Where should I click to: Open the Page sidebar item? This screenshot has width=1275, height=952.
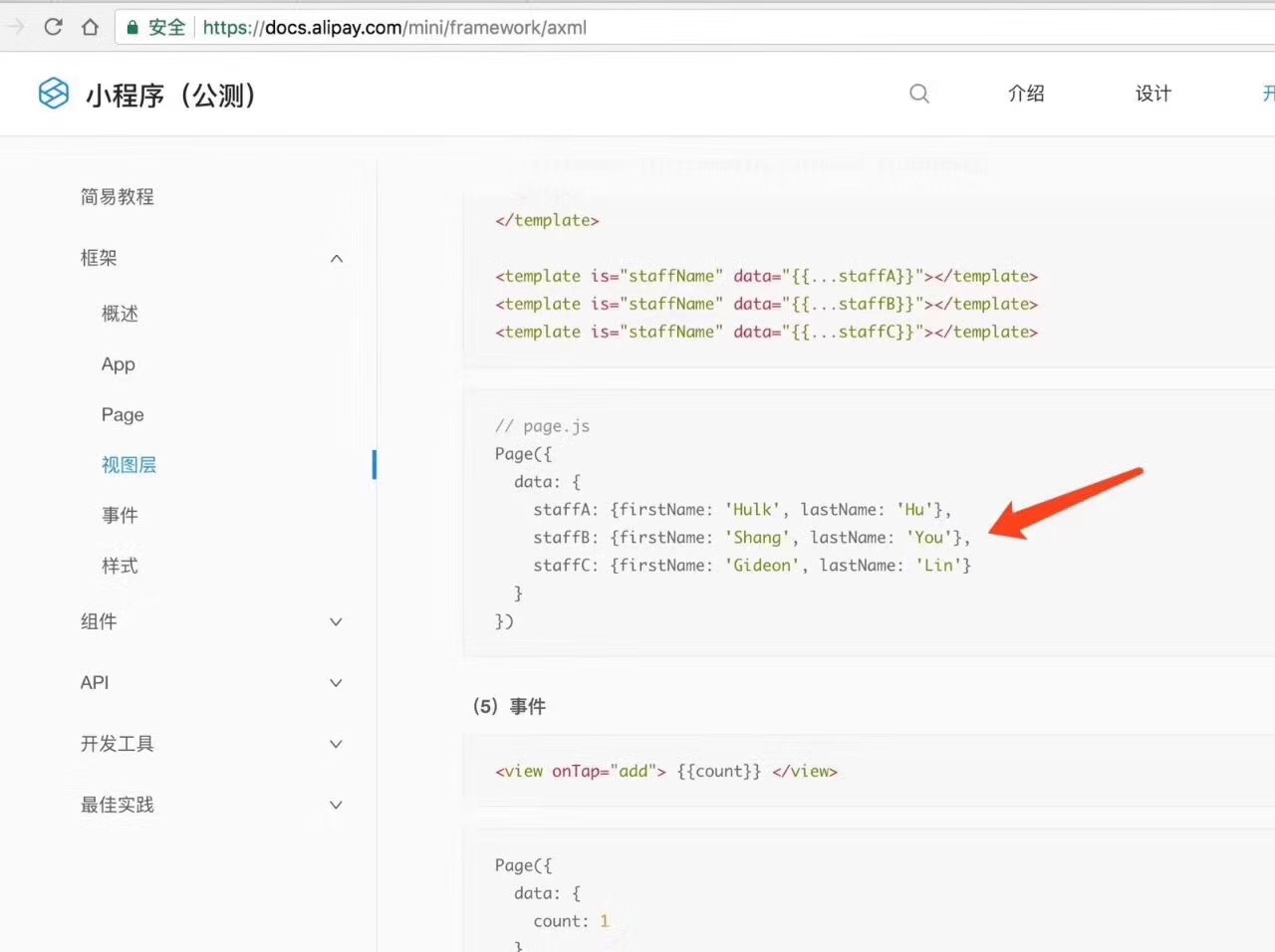point(123,415)
